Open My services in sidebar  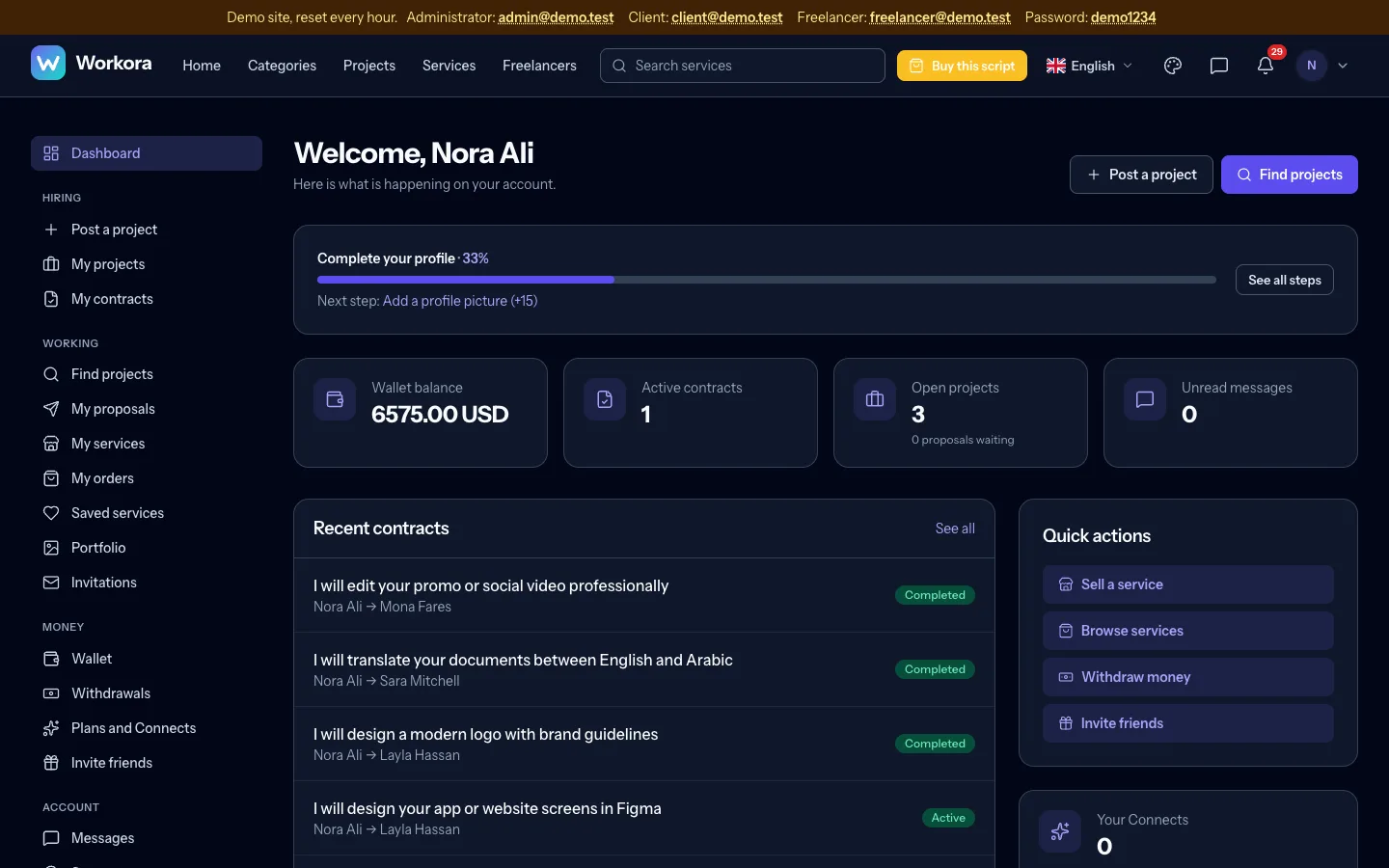click(x=147, y=444)
